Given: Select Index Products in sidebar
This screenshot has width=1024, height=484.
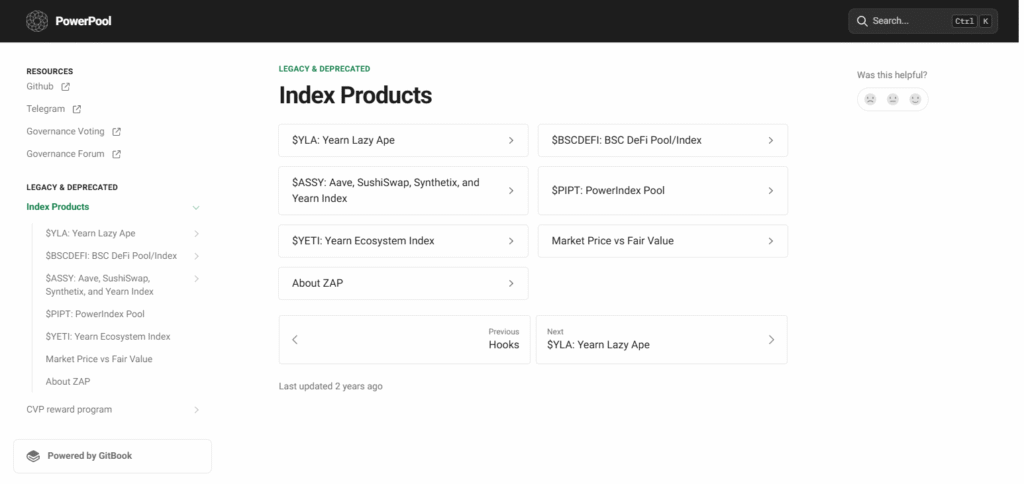Looking at the screenshot, I should click(57, 207).
